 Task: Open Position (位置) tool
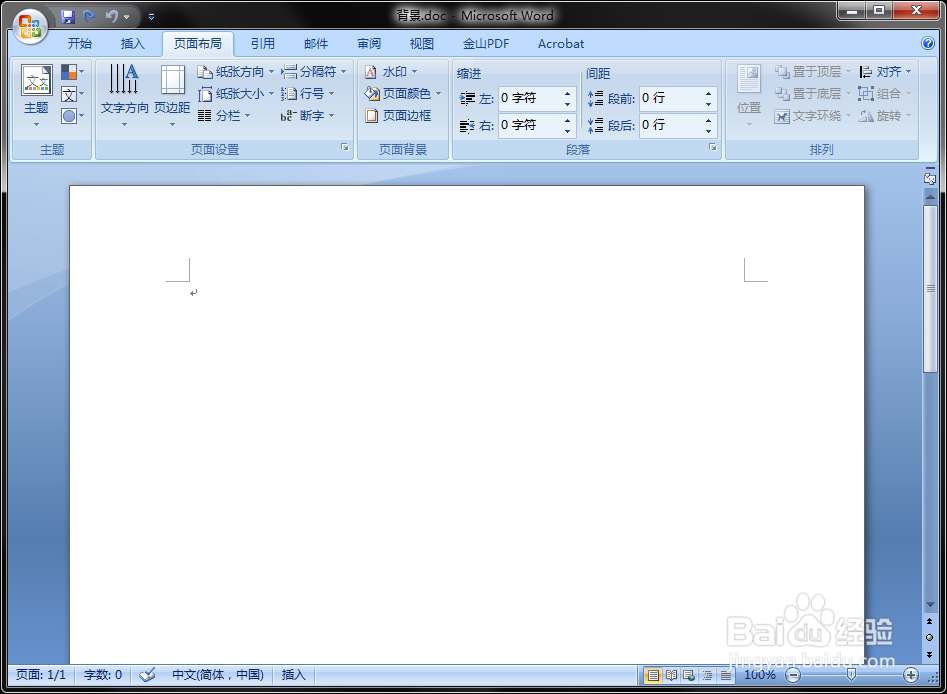(749, 97)
